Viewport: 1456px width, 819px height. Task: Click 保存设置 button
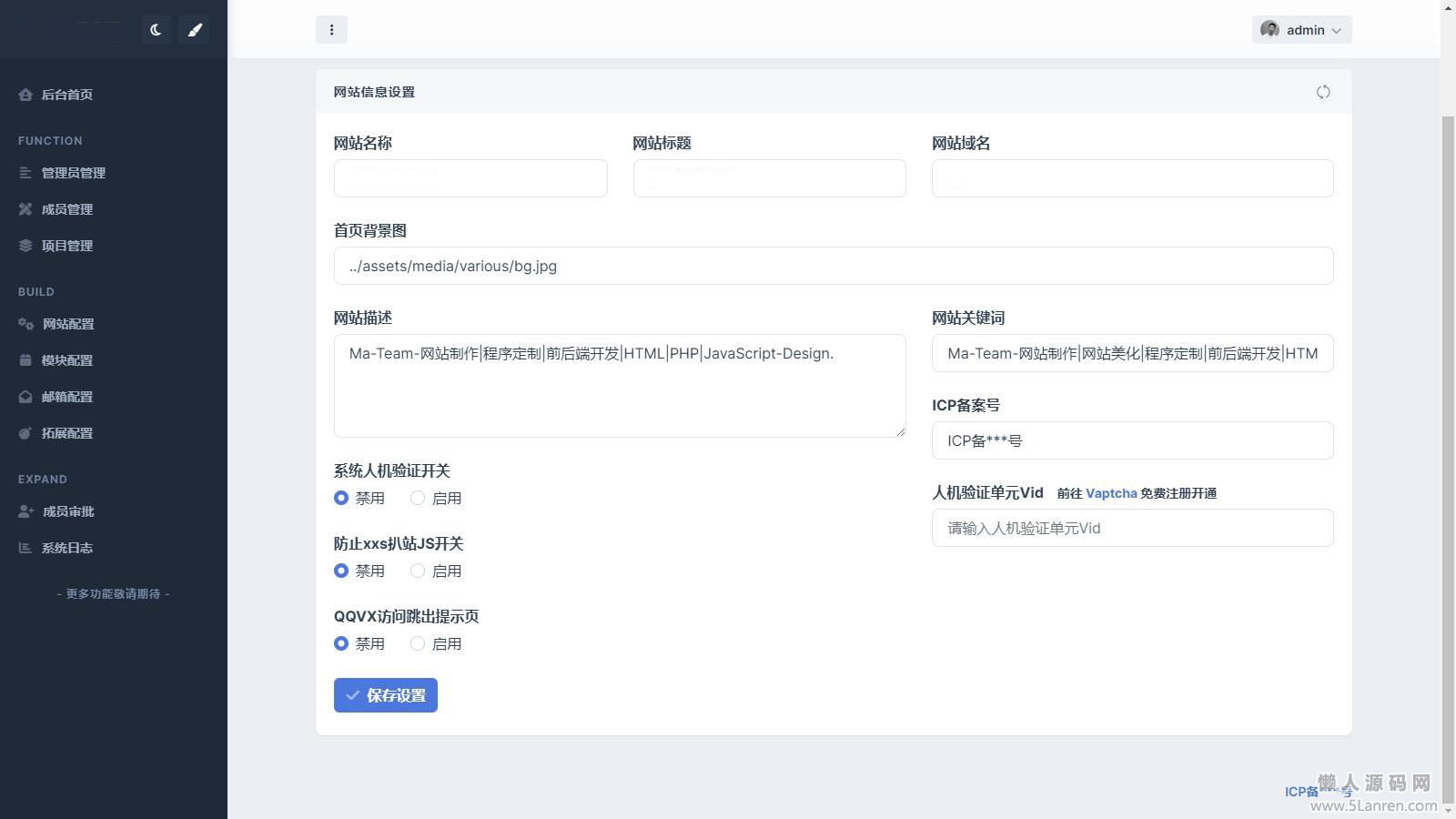click(x=385, y=695)
